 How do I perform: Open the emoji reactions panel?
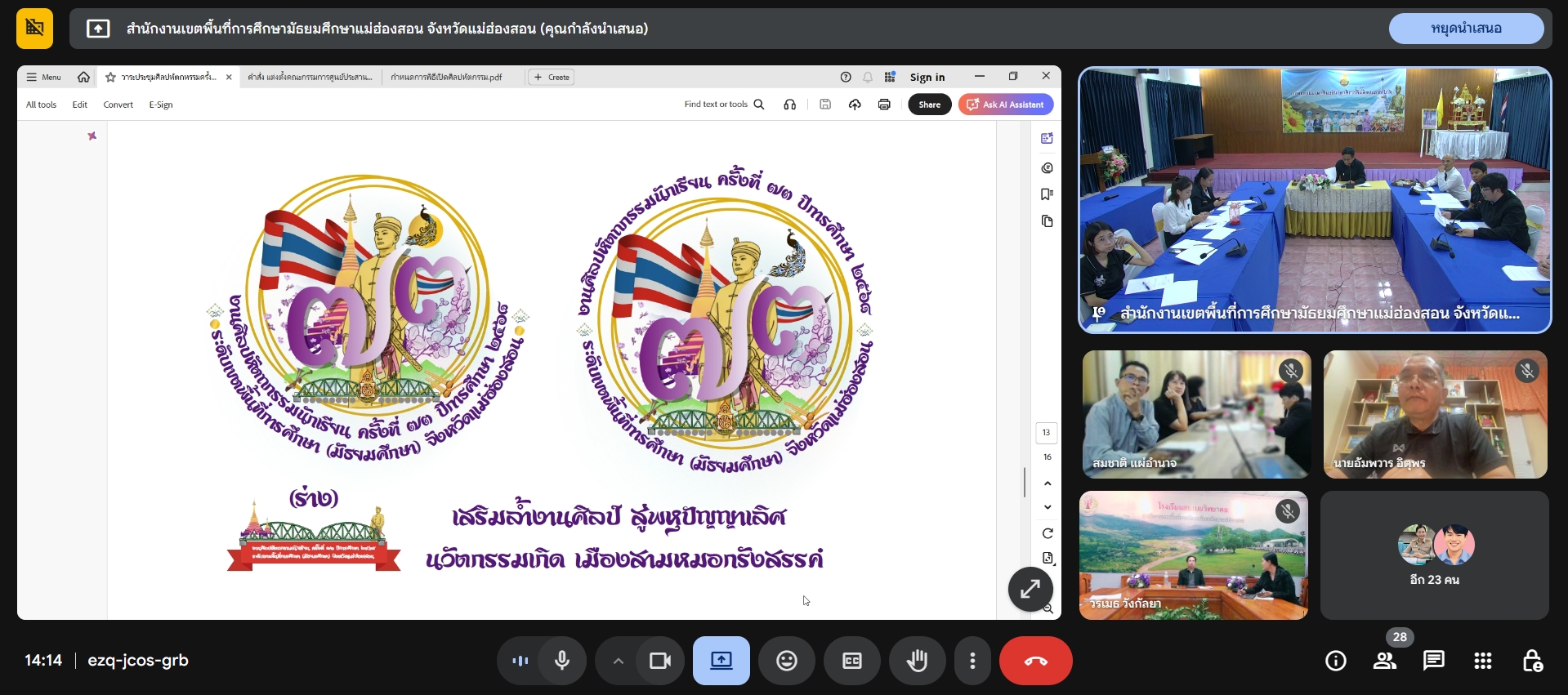point(786,661)
